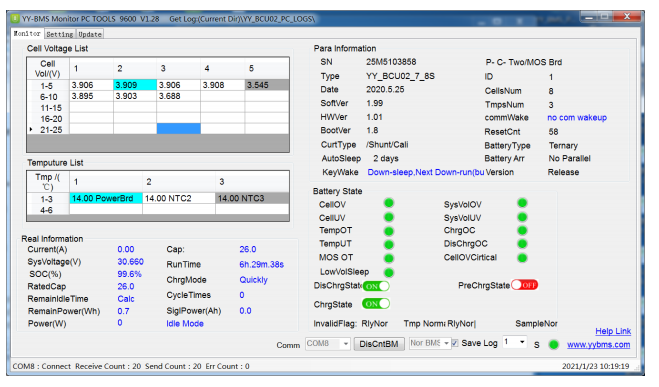
Task: Open the Update tab
Action: coord(90,34)
